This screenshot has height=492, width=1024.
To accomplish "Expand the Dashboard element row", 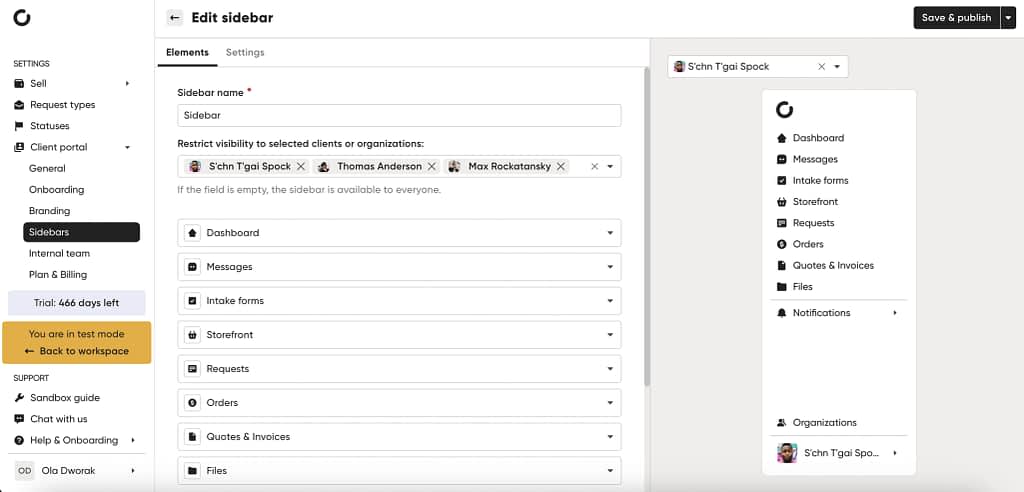I will pos(610,233).
